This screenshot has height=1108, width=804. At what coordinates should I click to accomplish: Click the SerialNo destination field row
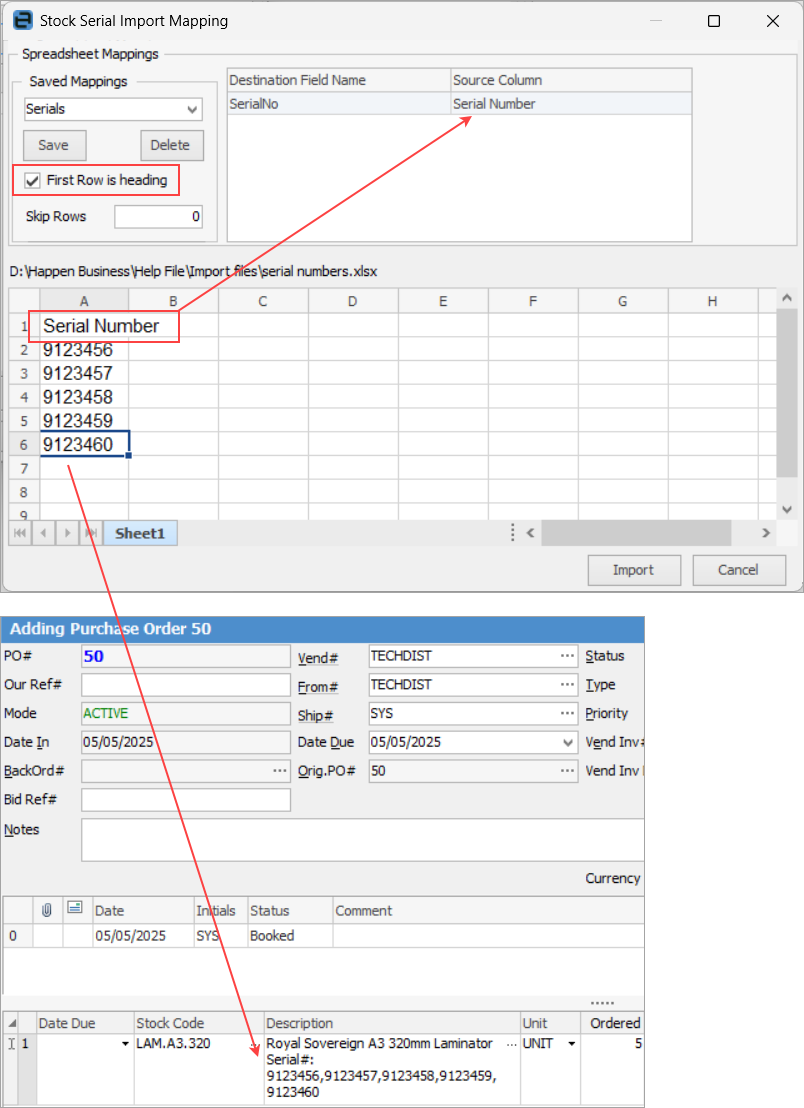pos(339,104)
